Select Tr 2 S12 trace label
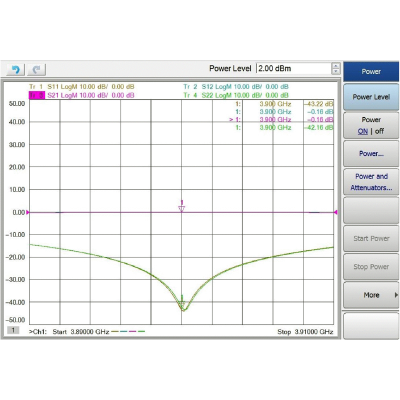Screen dimensions: 400x400 point(236,87)
